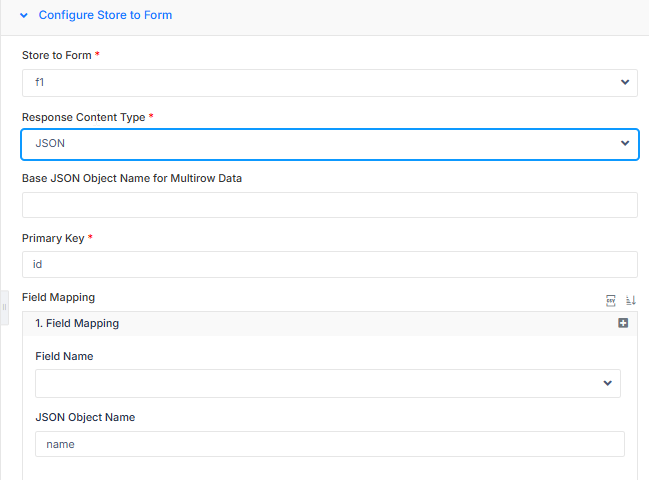Focus the Primary Key input containing id
The width and height of the screenshot is (649, 480).
tap(329, 264)
